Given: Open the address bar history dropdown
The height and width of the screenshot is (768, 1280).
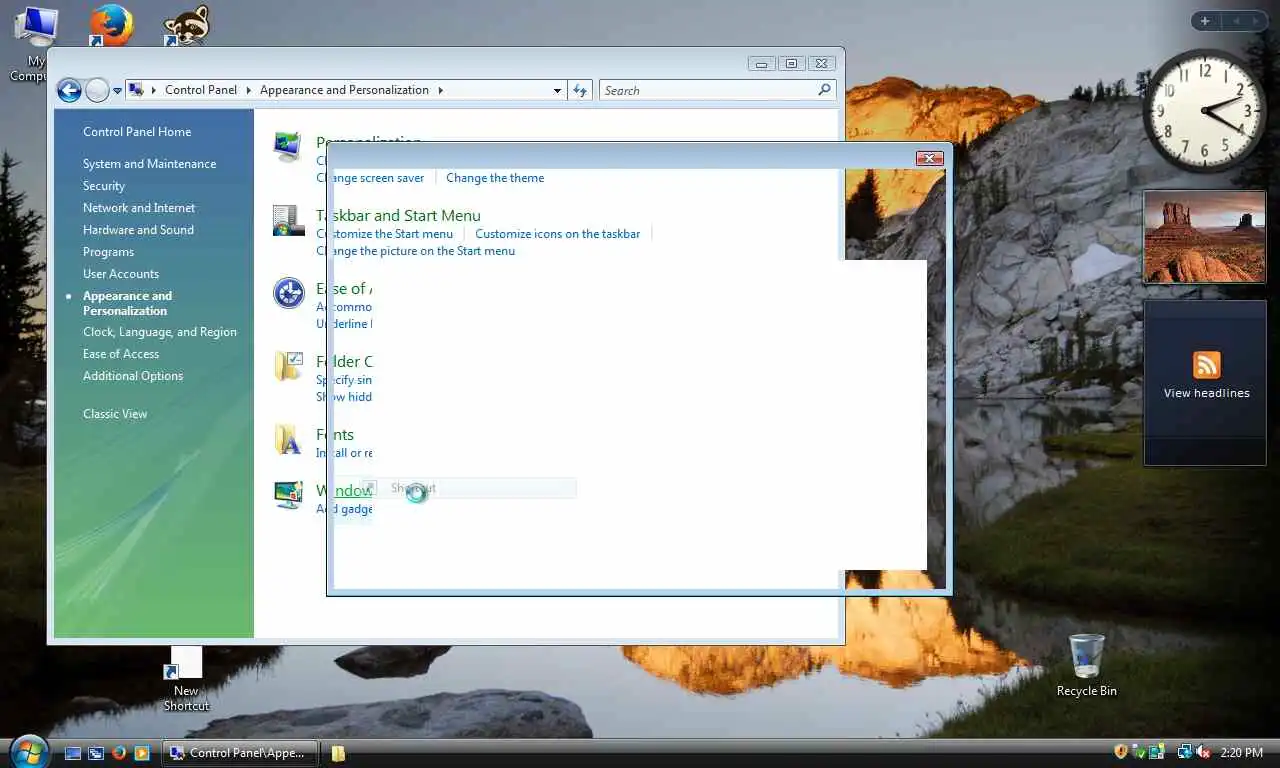Looking at the screenshot, I should pyautogui.click(x=557, y=90).
